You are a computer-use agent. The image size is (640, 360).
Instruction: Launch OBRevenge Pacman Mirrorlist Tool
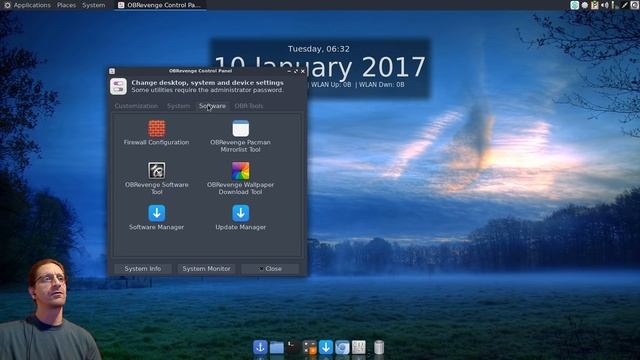pos(240,137)
